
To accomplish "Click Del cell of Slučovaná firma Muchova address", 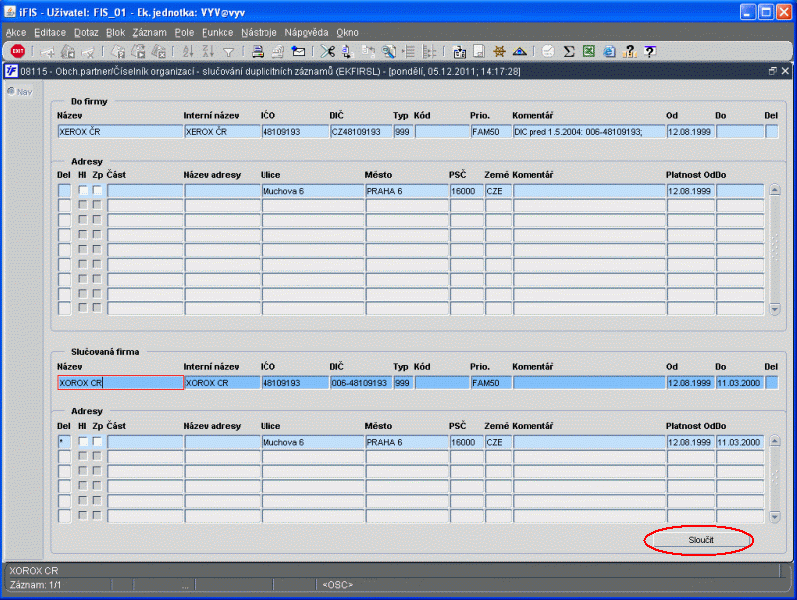I will [64, 442].
